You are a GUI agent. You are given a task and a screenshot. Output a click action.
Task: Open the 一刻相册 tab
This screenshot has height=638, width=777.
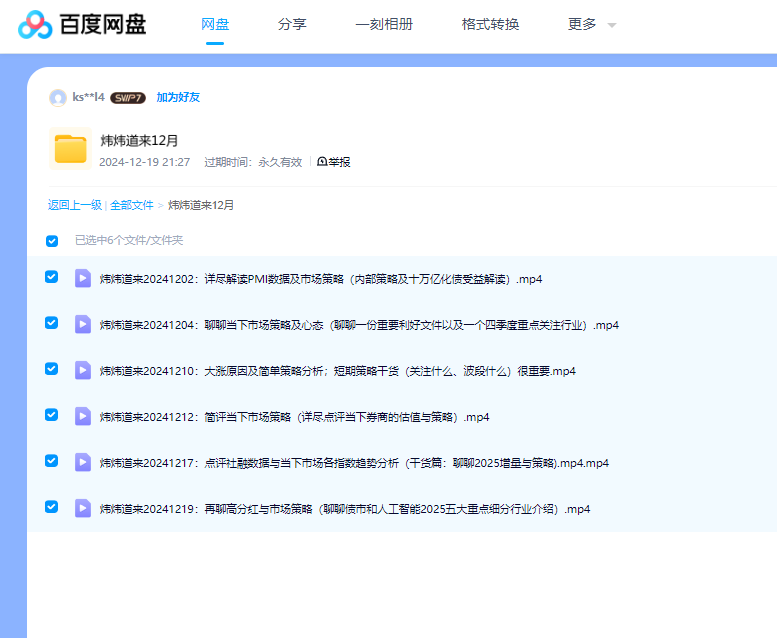384,24
